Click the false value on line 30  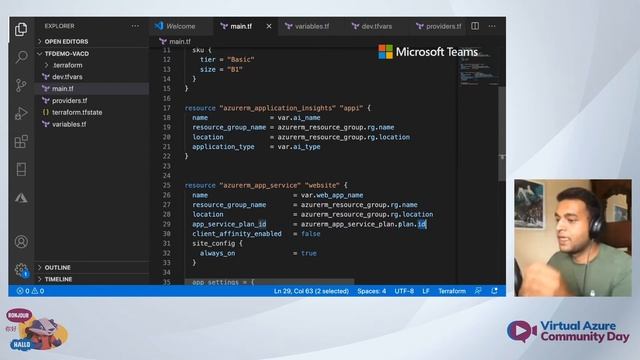[311, 234]
